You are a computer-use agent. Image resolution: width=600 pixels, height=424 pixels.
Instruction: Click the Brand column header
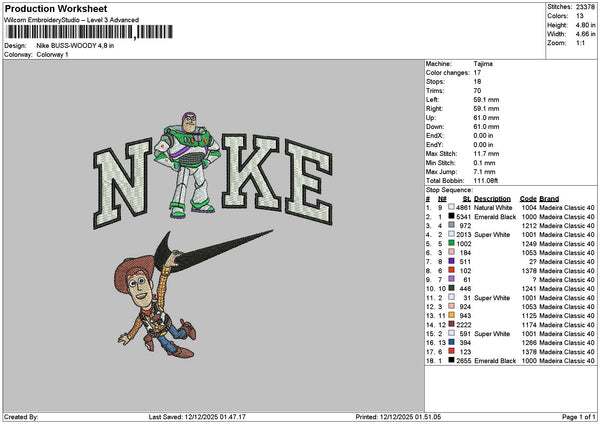[x=549, y=199]
